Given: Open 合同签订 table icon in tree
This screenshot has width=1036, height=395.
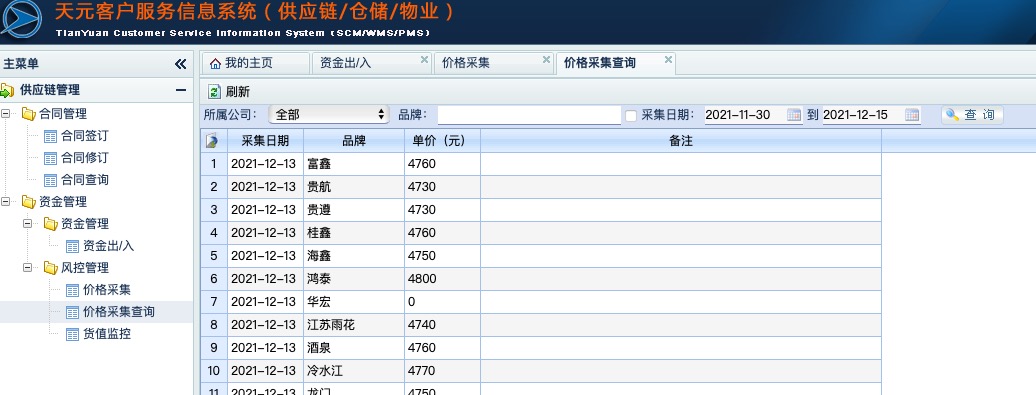Looking at the screenshot, I should (x=50, y=136).
